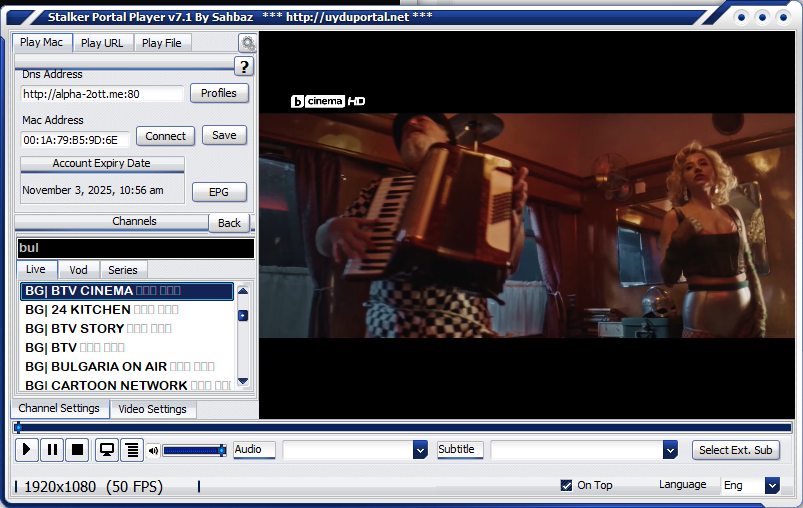This screenshot has width=803, height=508.
Task: Select the Vod tab
Action: pos(78,270)
